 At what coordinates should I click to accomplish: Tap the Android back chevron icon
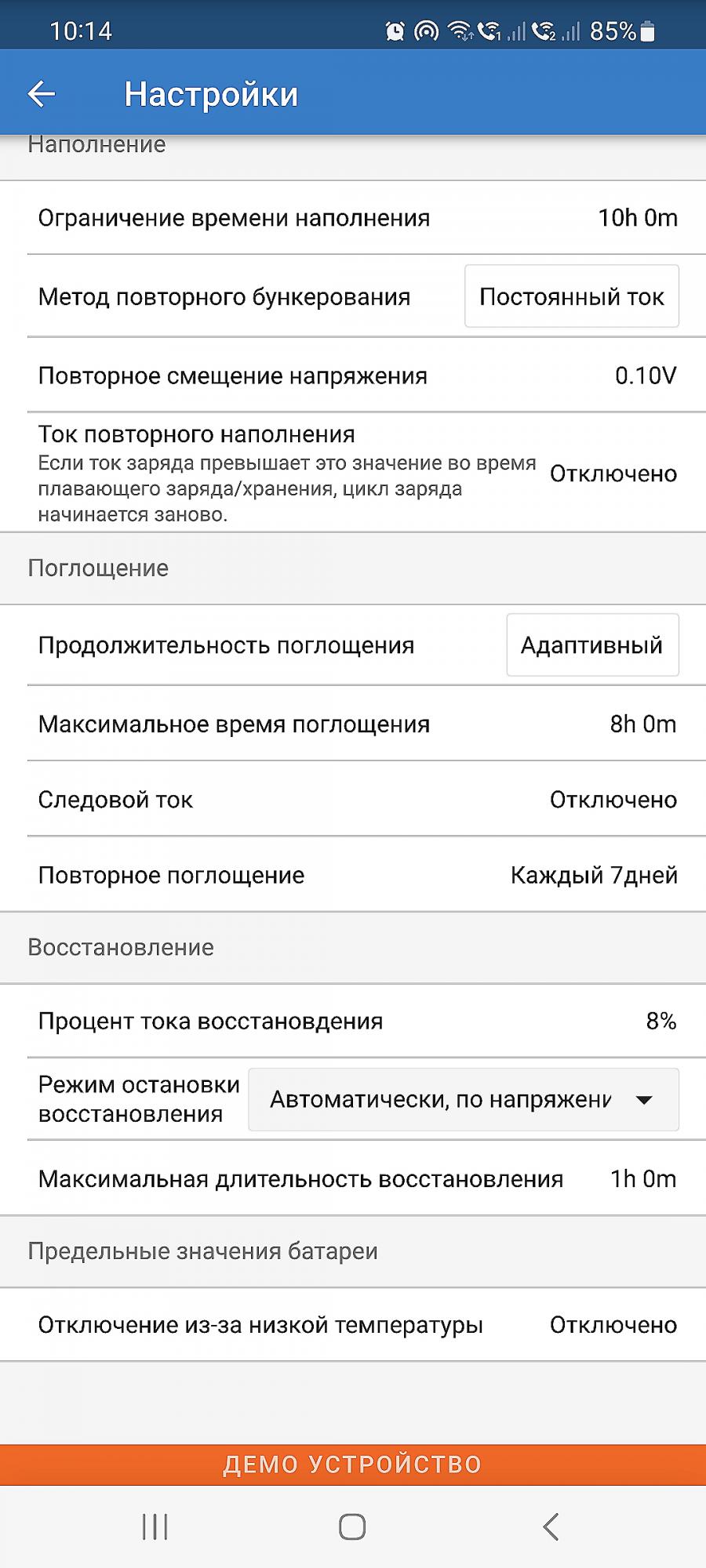pos(551,1526)
